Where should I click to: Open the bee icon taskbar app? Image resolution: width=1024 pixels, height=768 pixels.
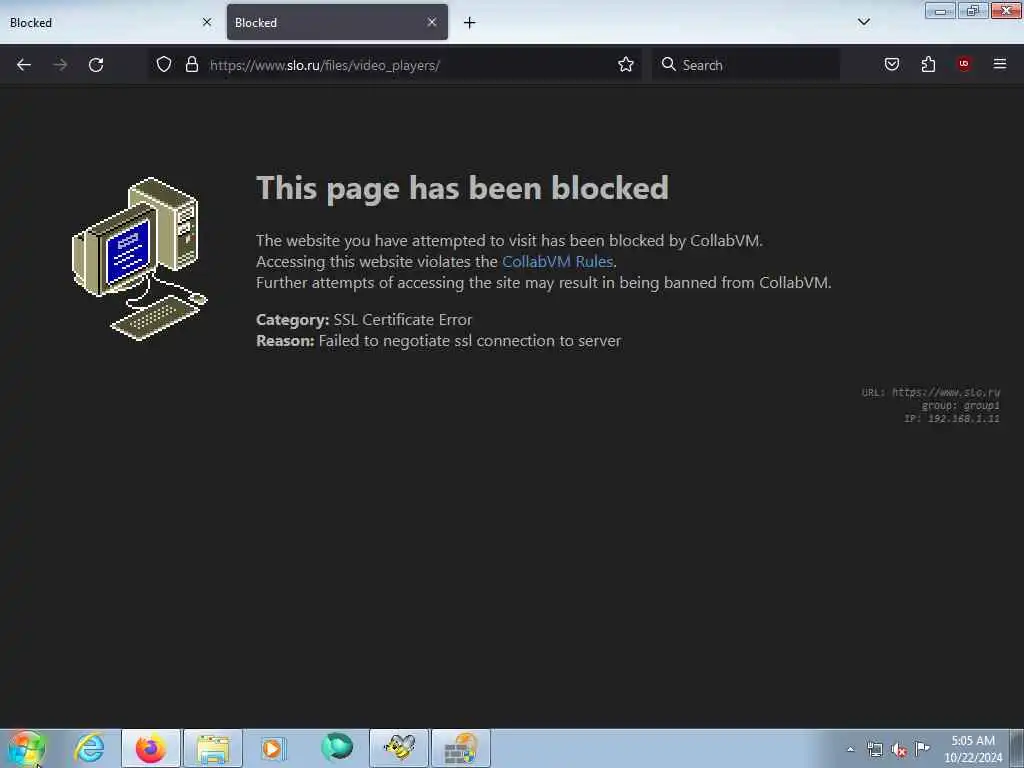point(399,748)
